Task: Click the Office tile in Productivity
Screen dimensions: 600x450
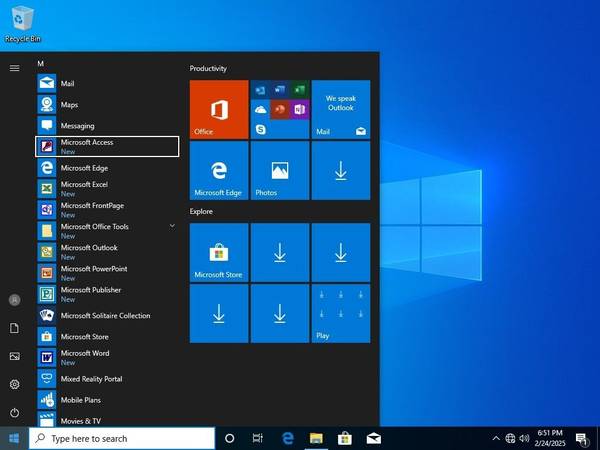Action: coord(219,110)
